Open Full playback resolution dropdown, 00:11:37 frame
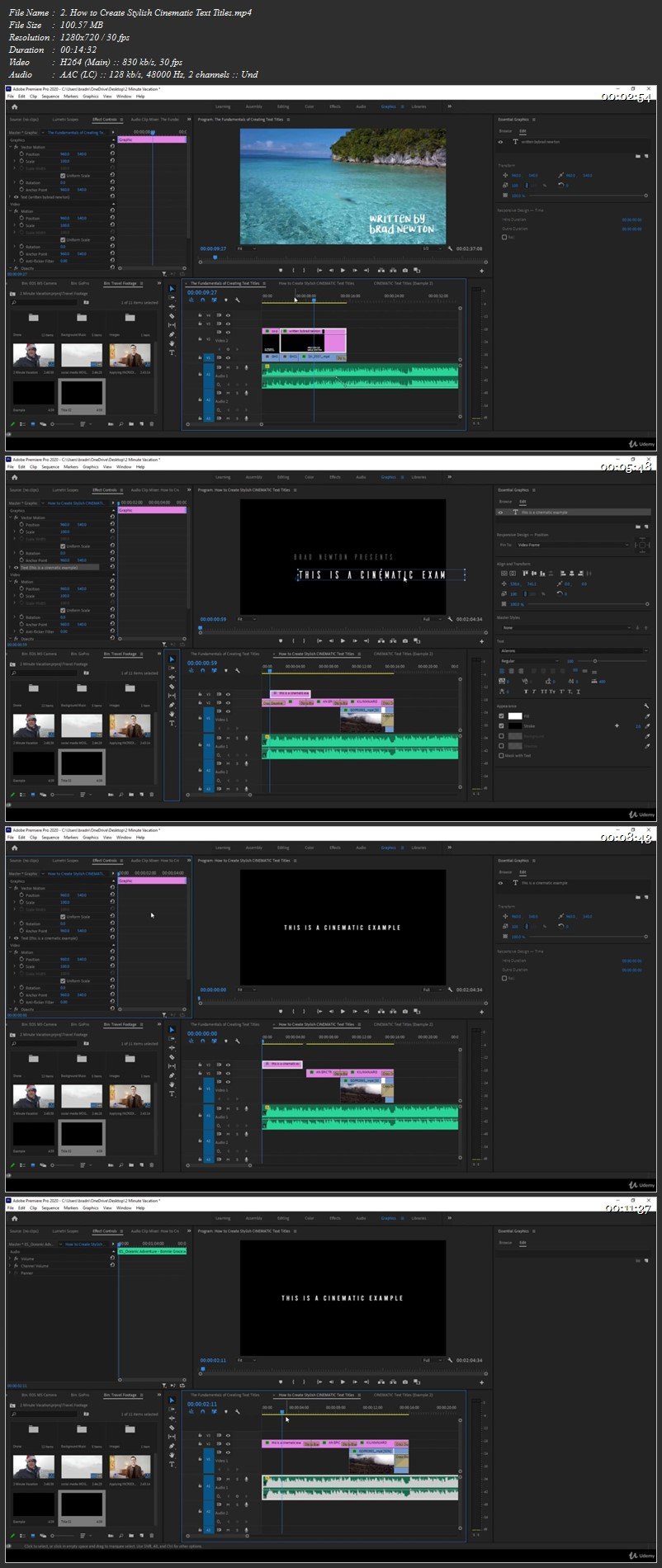Image resolution: width=662 pixels, height=1568 pixels. [x=433, y=1360]
